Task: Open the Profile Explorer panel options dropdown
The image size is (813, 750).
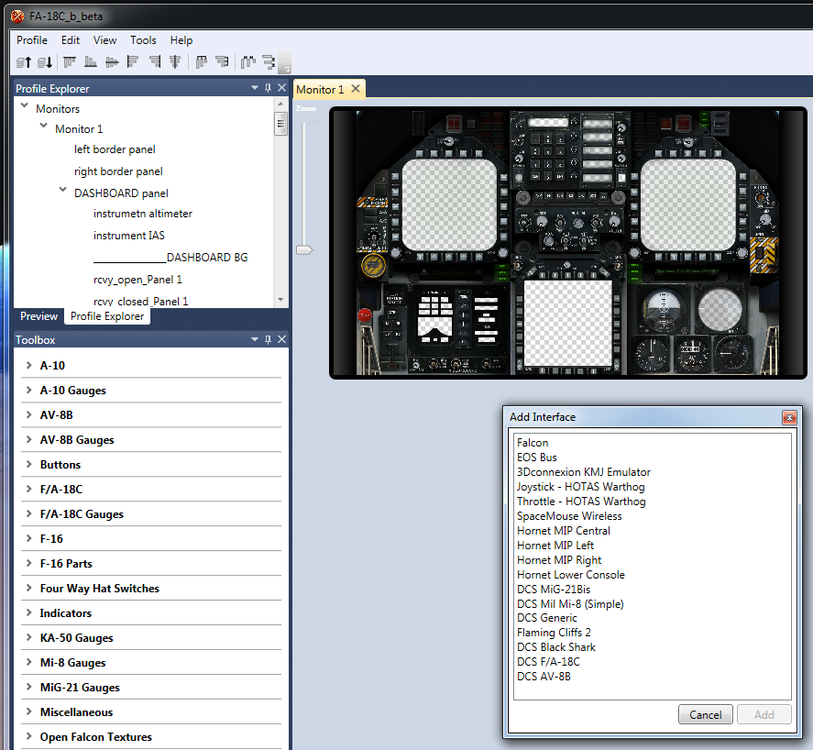Action: tap(255, 88)
